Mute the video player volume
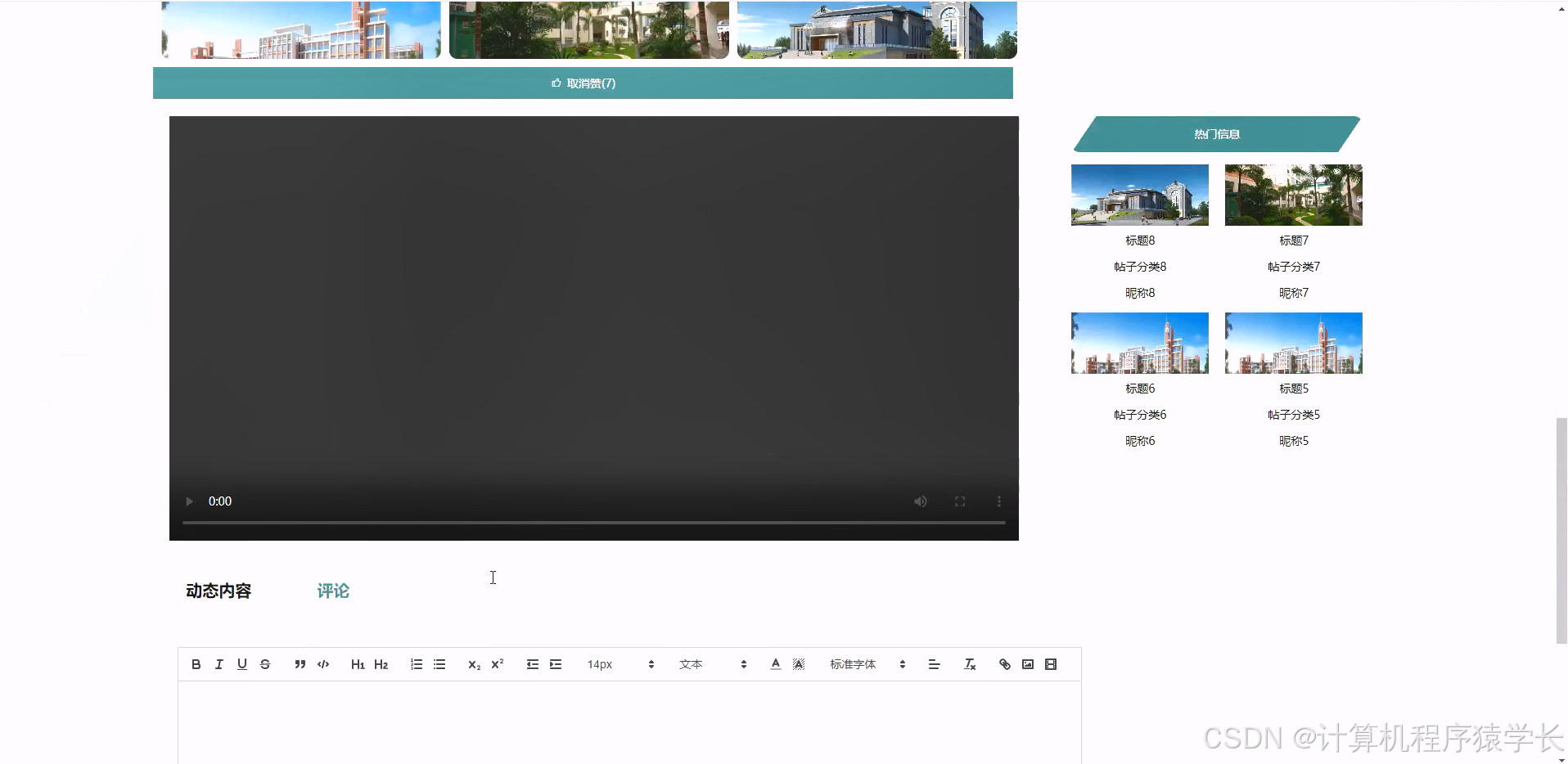This screenshot has width=1568, height=764. [921, 501]
